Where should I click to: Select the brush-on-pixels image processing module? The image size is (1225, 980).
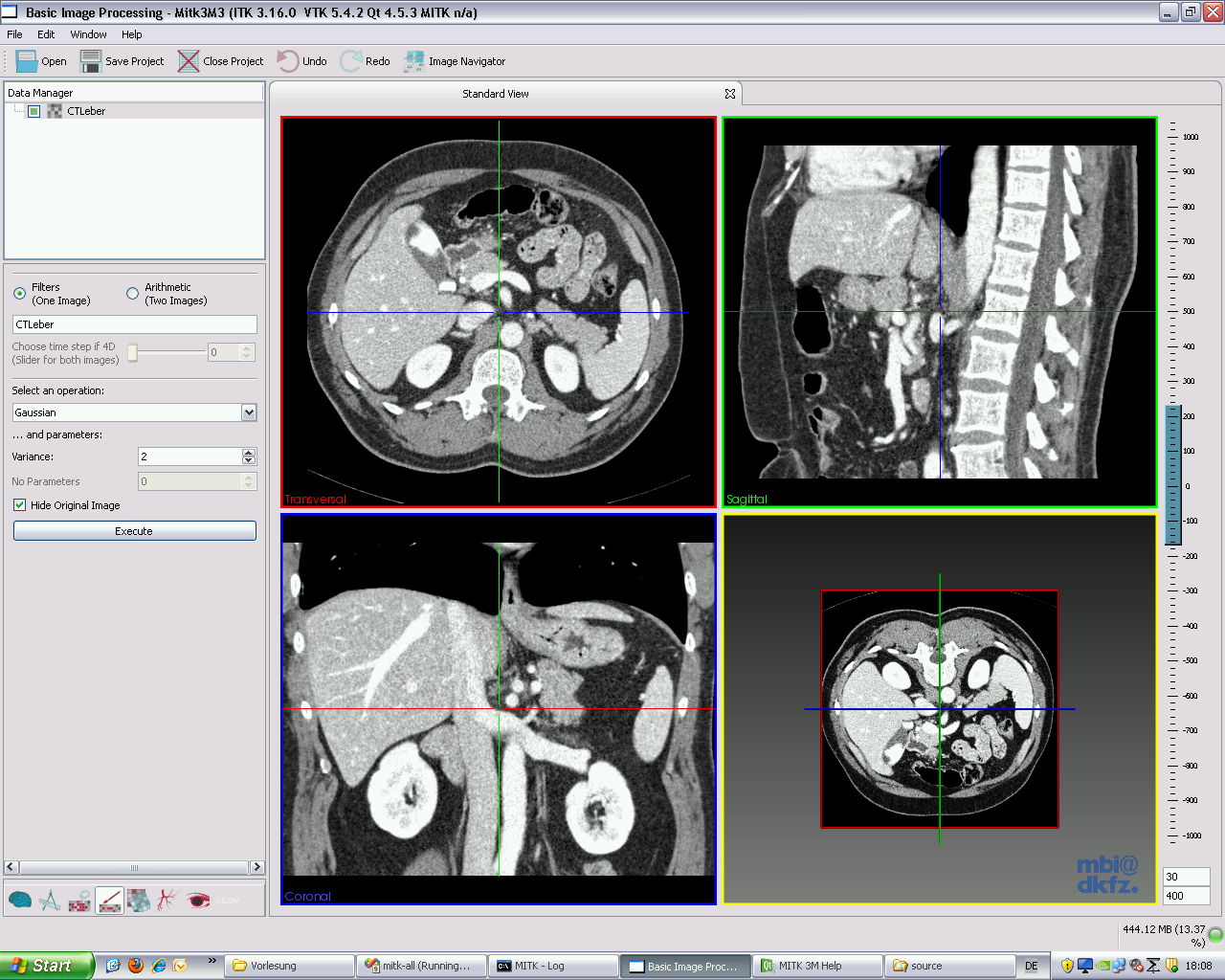point(109,900)
